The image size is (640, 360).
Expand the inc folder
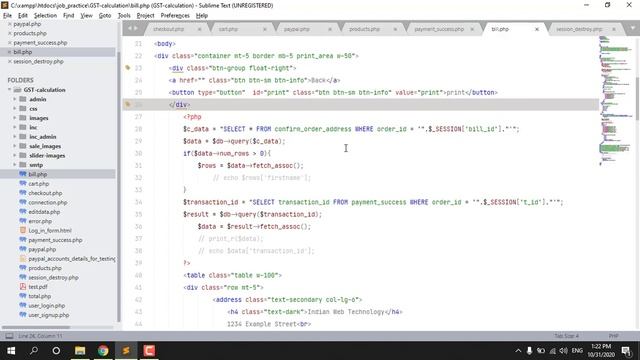[x=15, y=127]
